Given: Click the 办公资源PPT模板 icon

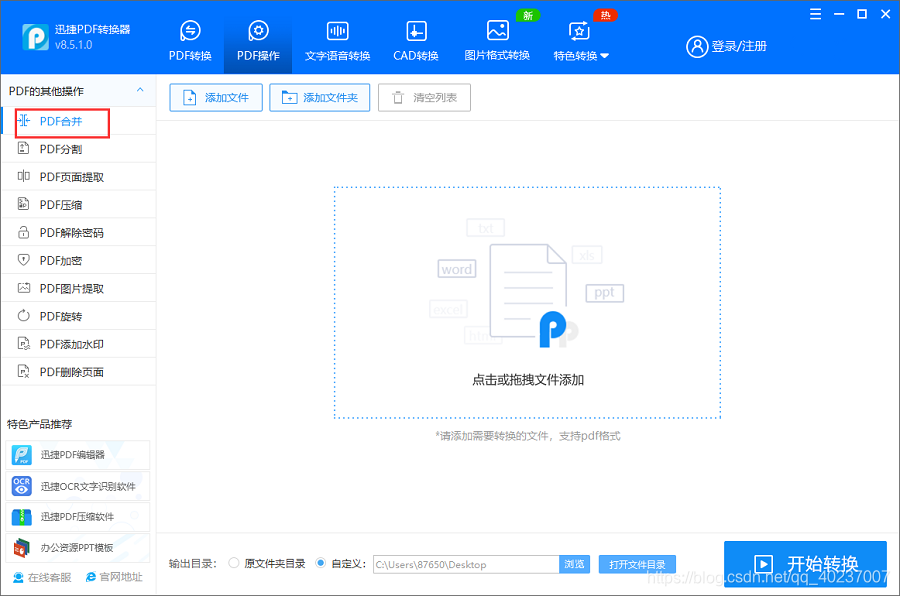Looking at the screenshot, I should [22, 548].
